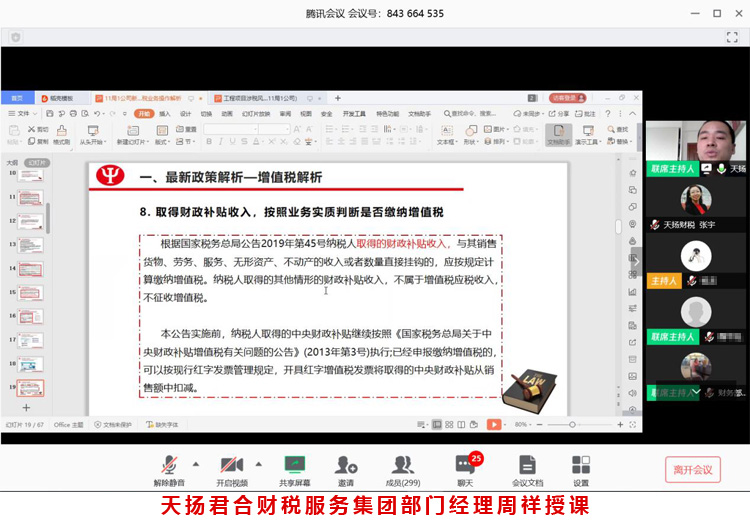This screenshot has height=520, width=750.
Task: Click the red 离开会议 leave button
Action: 692,469
